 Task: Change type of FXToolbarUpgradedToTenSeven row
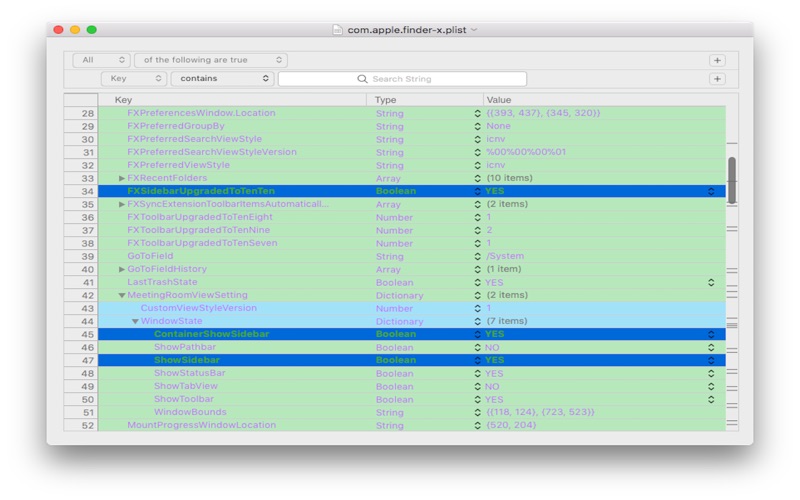(x=477, y=243)
